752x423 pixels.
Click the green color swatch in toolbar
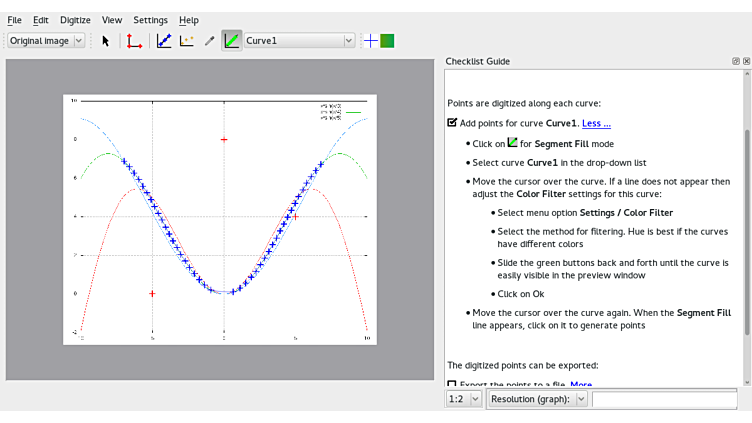(x=387, y=41)
